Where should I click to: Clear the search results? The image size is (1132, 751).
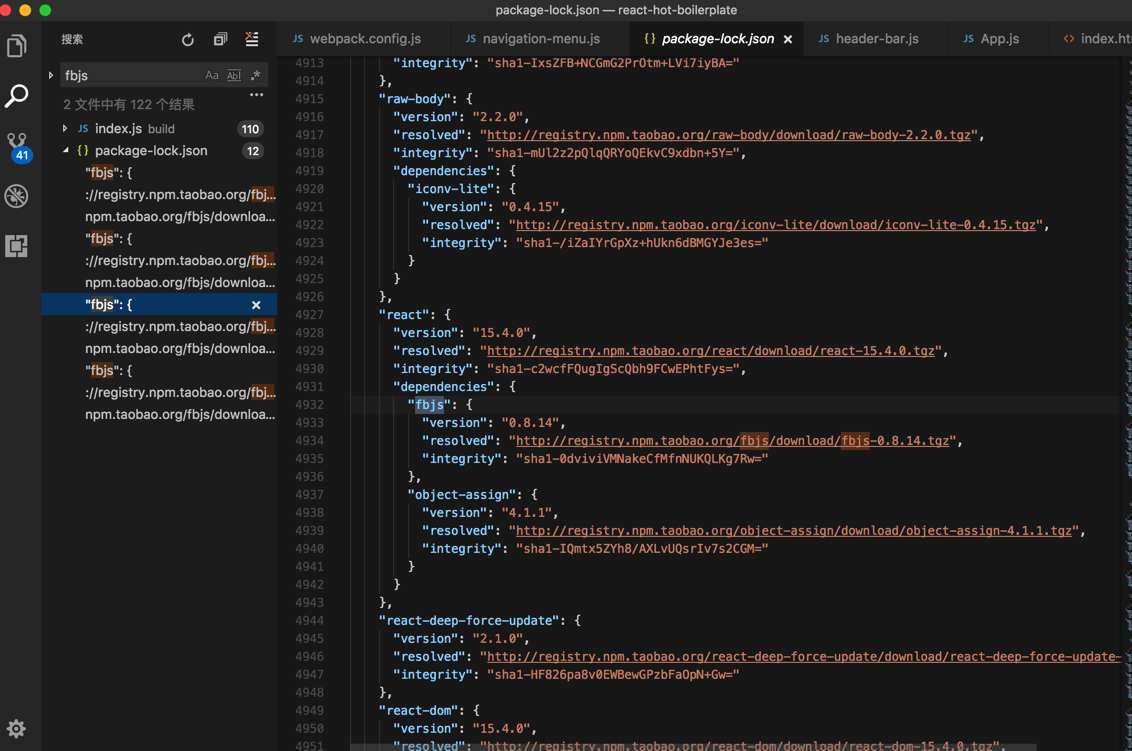[x=252, y=40]
